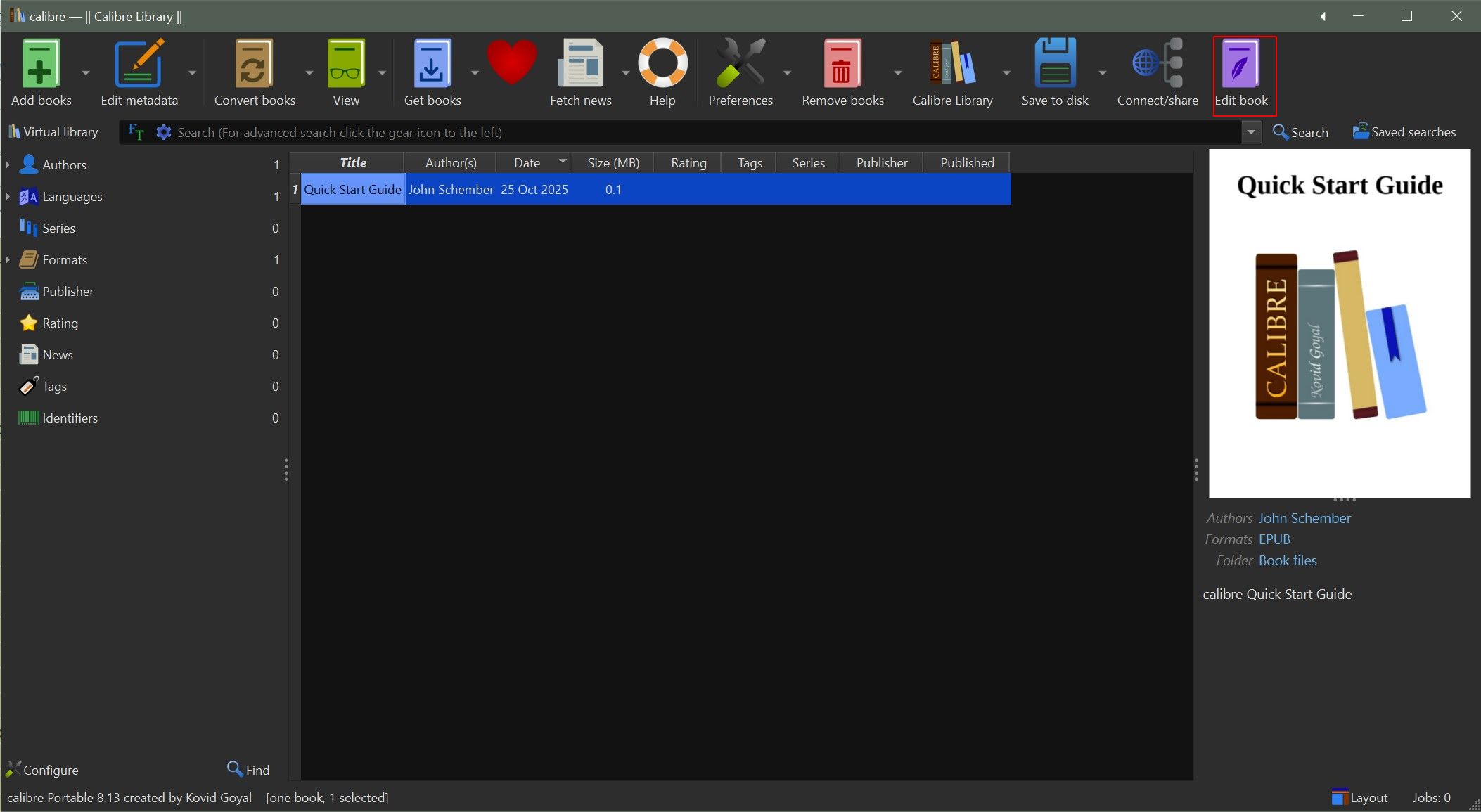The width and height of the screenshot is (1481, 812).
Task: Click the Saved searches button
Action: point(1404,132)
